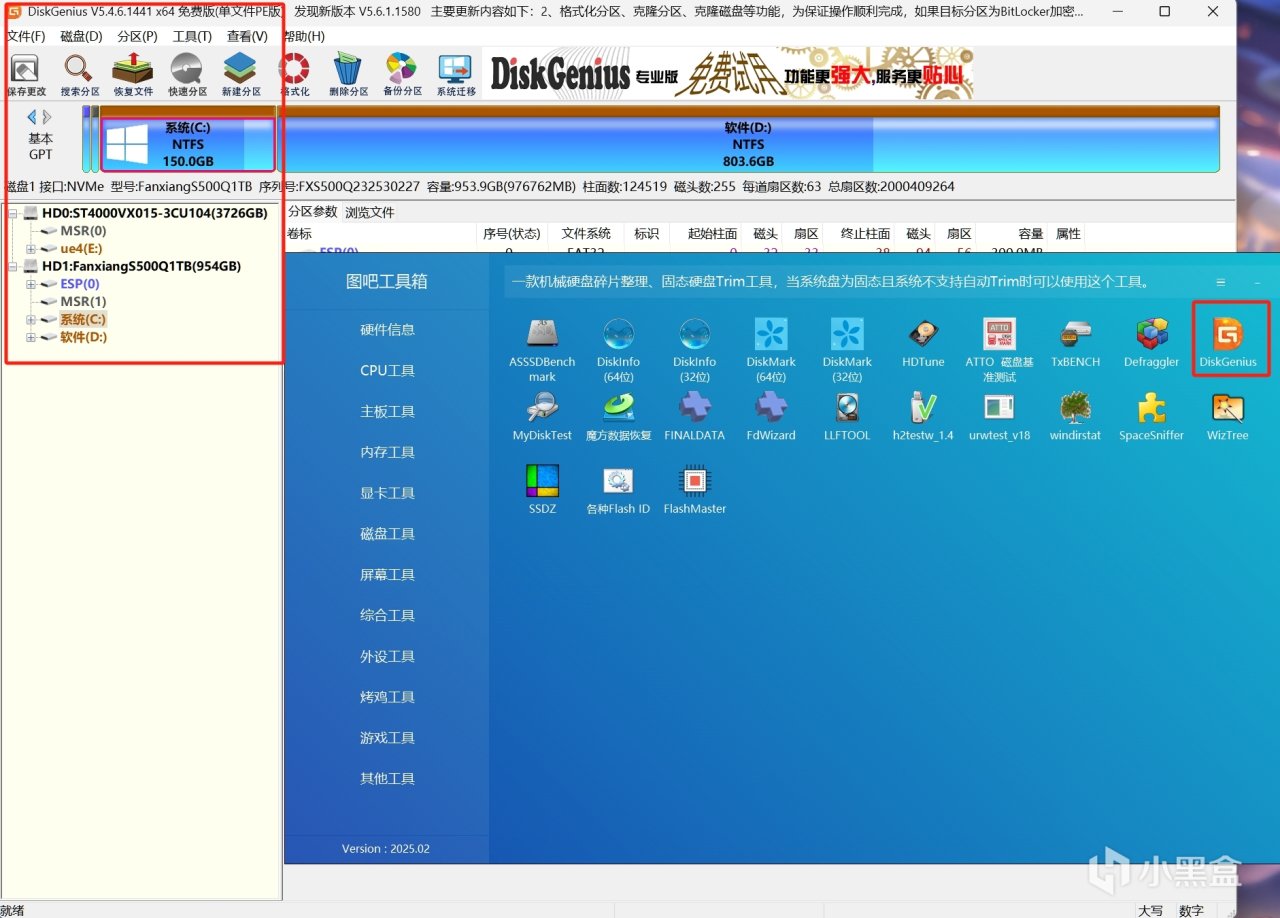Open 显卡工具 category in the toolbox
The image size is (1280, 918).
tap(387, 493)
